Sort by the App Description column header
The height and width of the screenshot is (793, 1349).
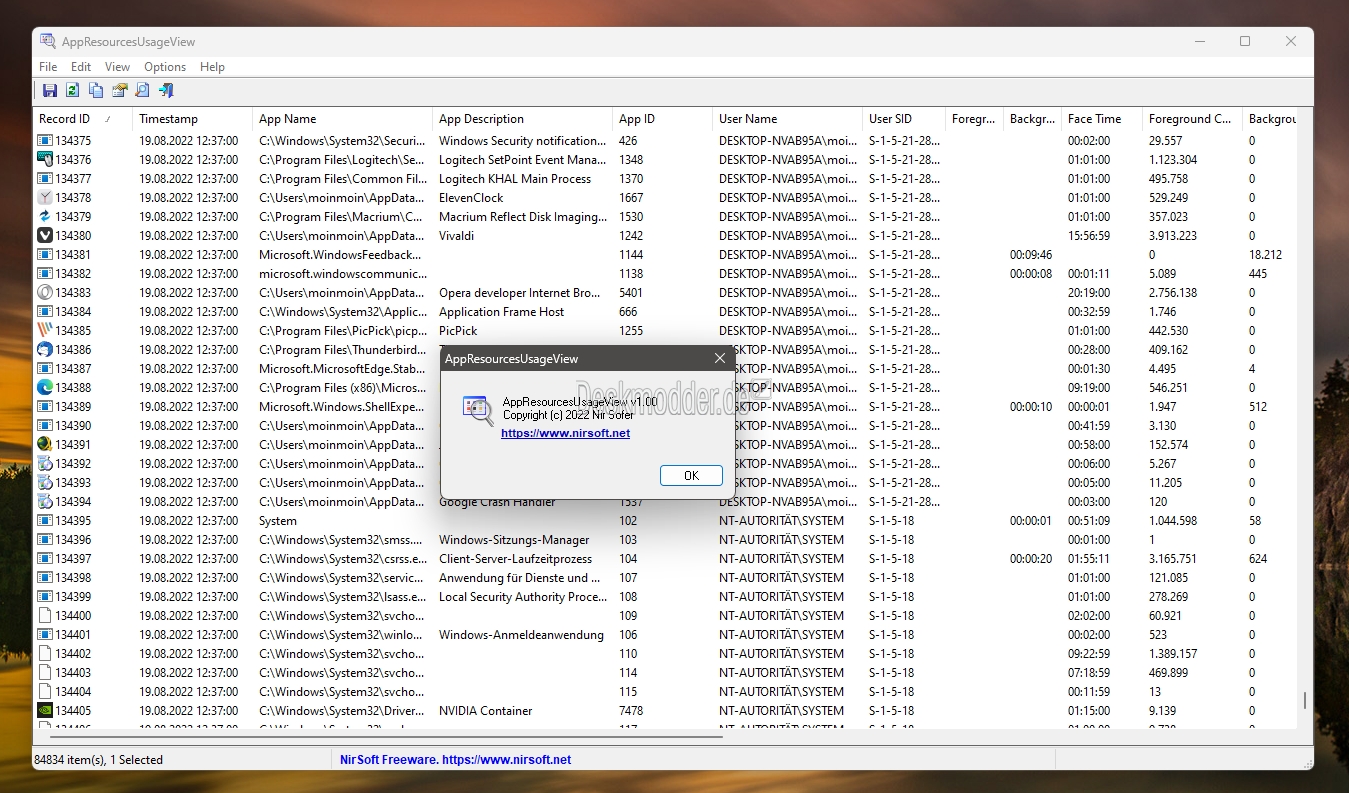coord(522,119)
